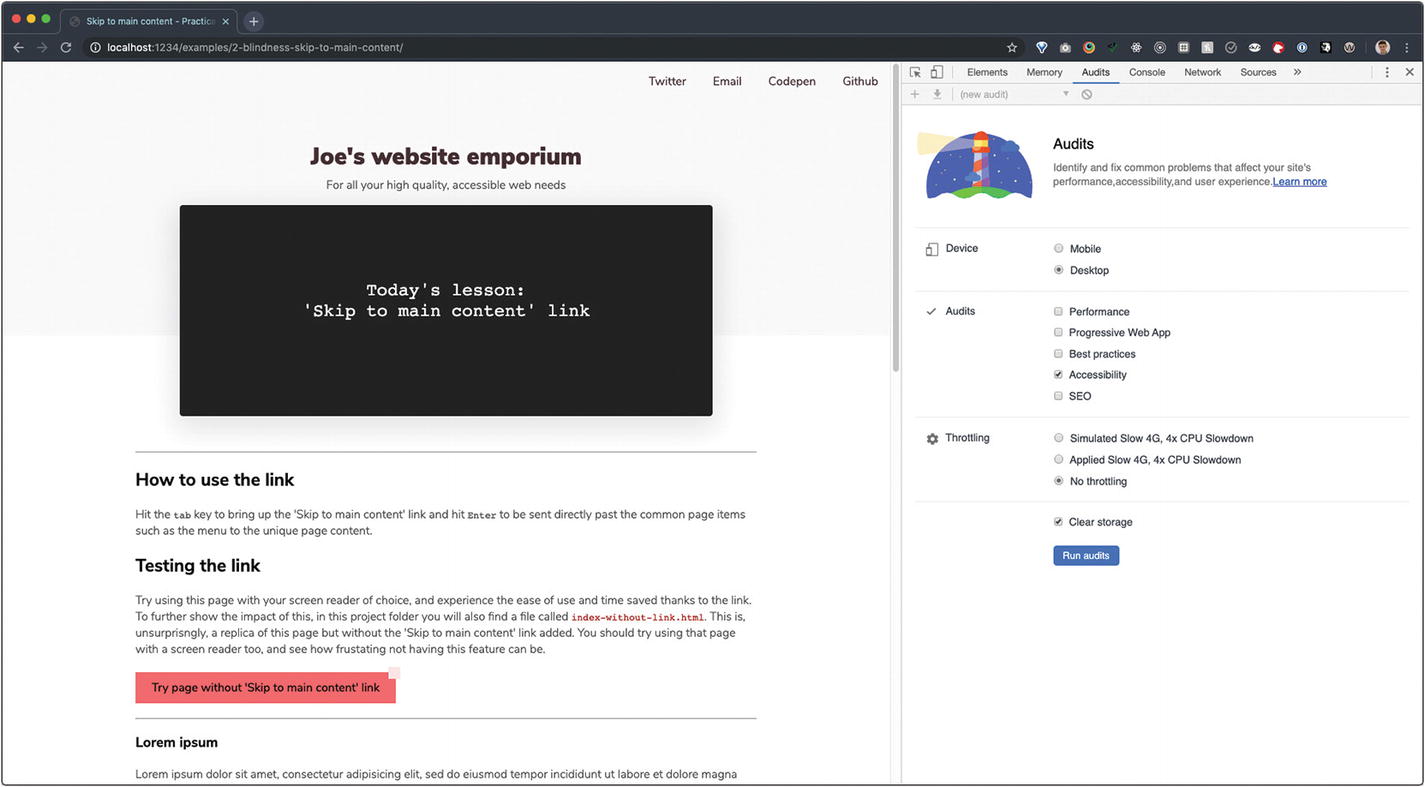Open the colorful ring extension icon
The image size is (1425, 787).
[1089, 47]
